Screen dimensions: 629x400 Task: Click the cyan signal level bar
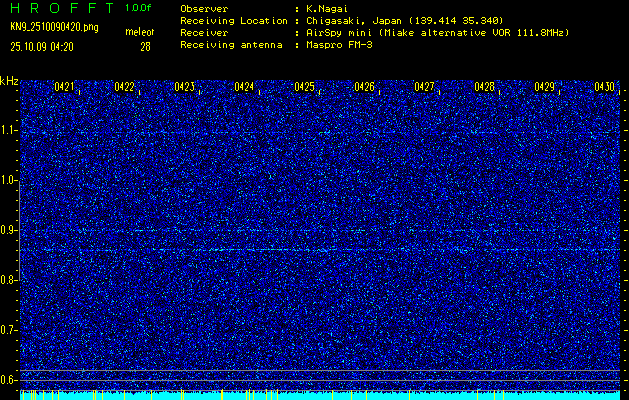pyautogui.click(x=320, y=396)
